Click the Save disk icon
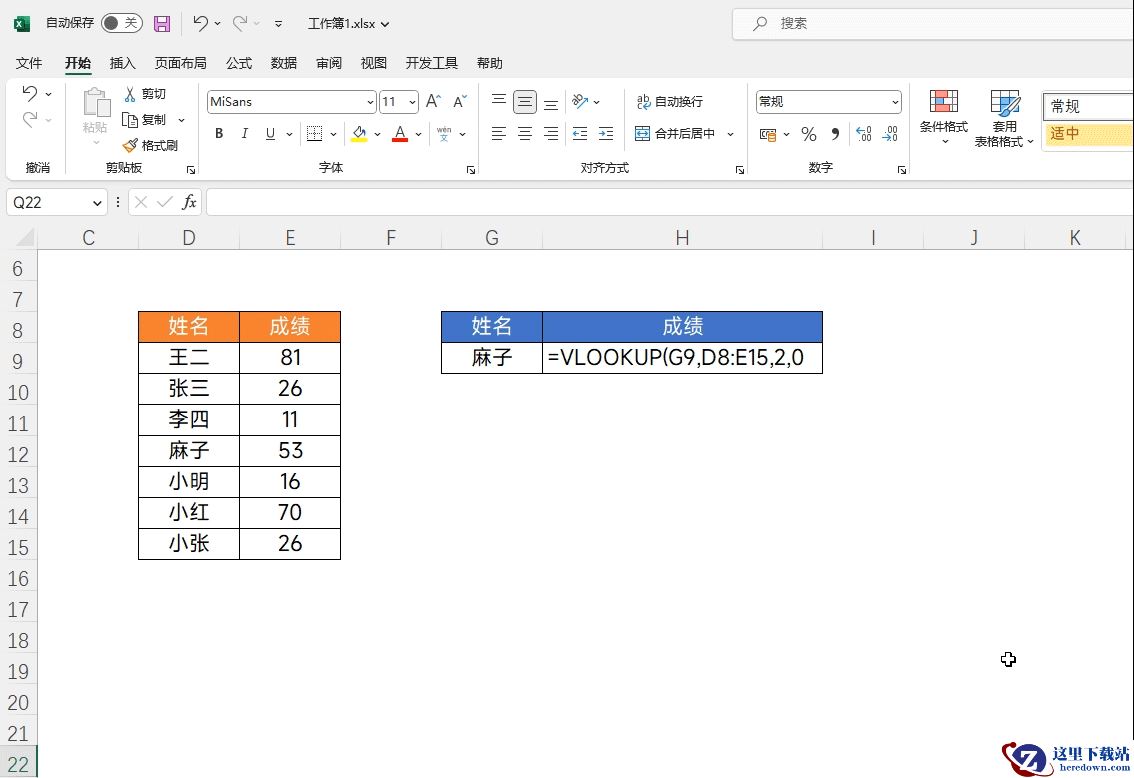Screen dimensions: 1134x778 tap(162, 24)
